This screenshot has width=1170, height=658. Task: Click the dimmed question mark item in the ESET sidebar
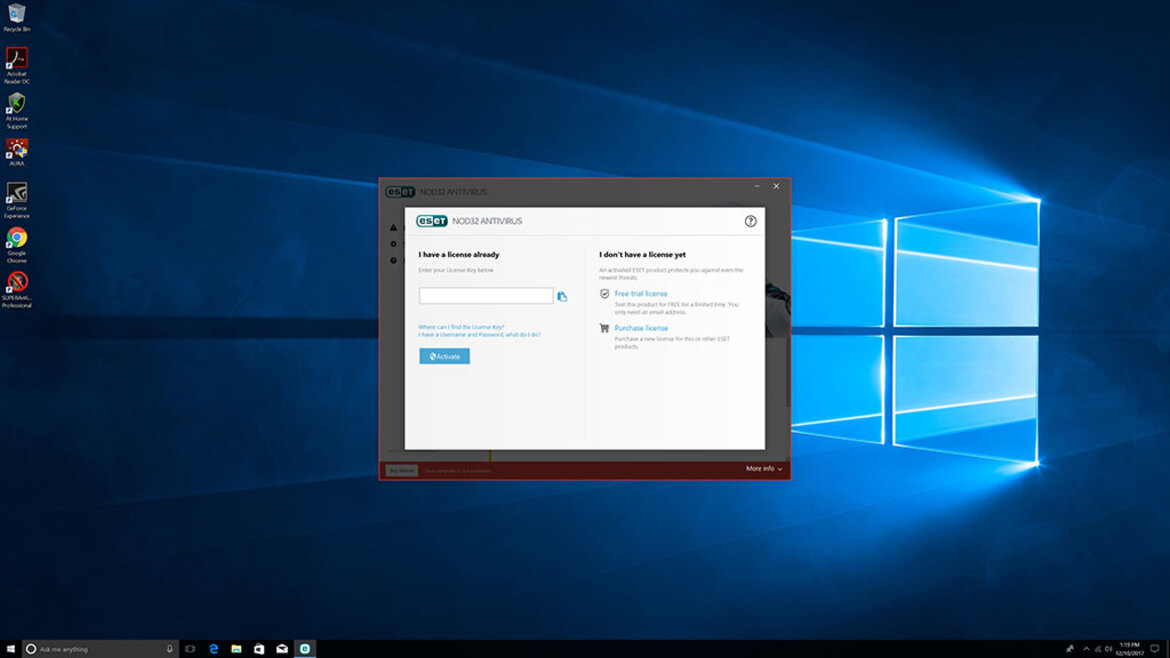pos(394,260)
